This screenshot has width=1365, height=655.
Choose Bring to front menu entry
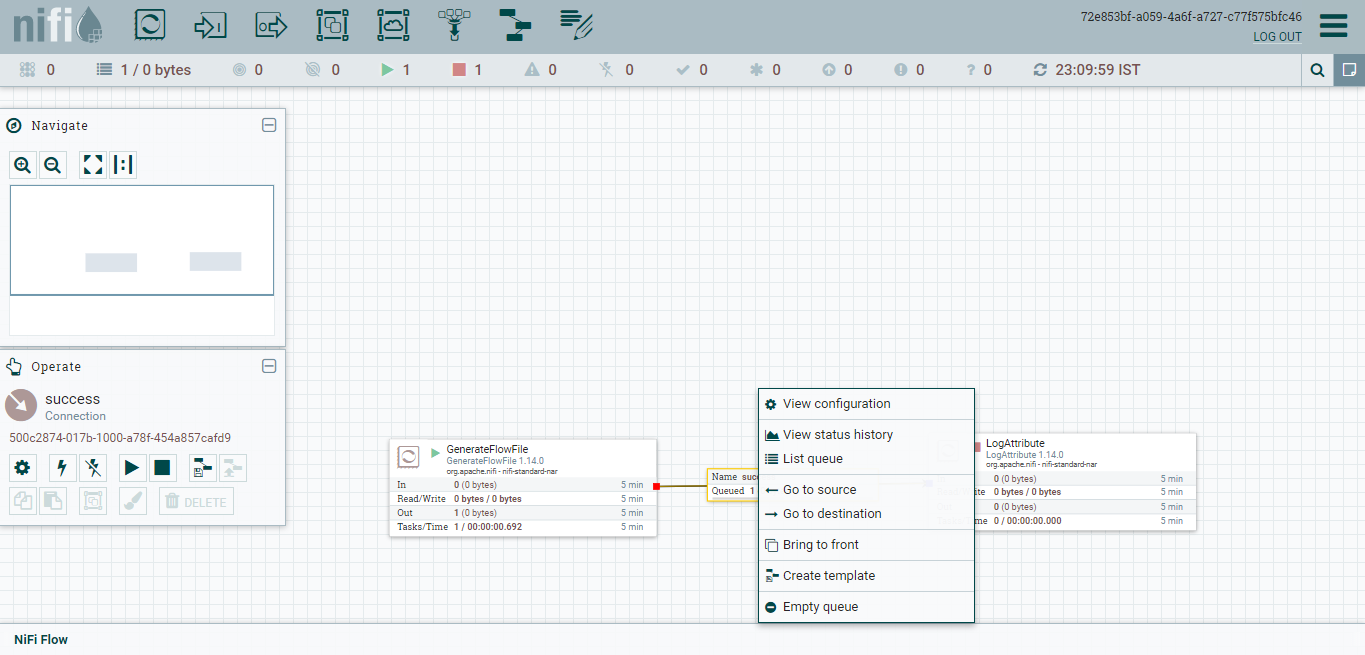coord(866,545)
